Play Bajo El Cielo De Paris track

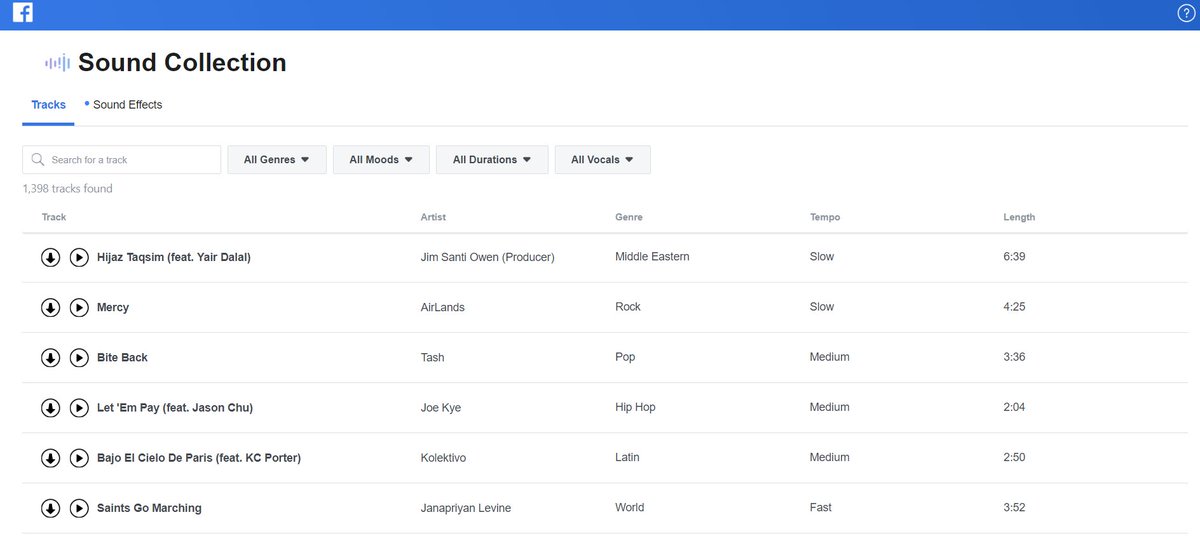point(79,457)
